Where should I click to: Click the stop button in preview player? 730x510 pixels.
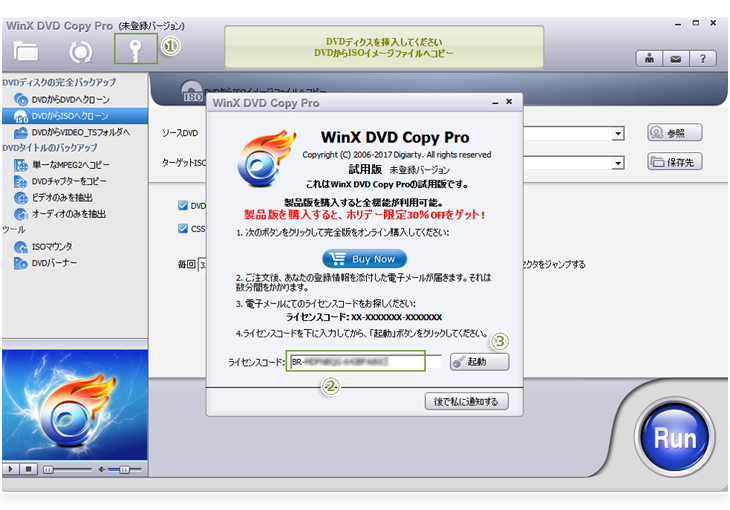(x=28, y=469)
